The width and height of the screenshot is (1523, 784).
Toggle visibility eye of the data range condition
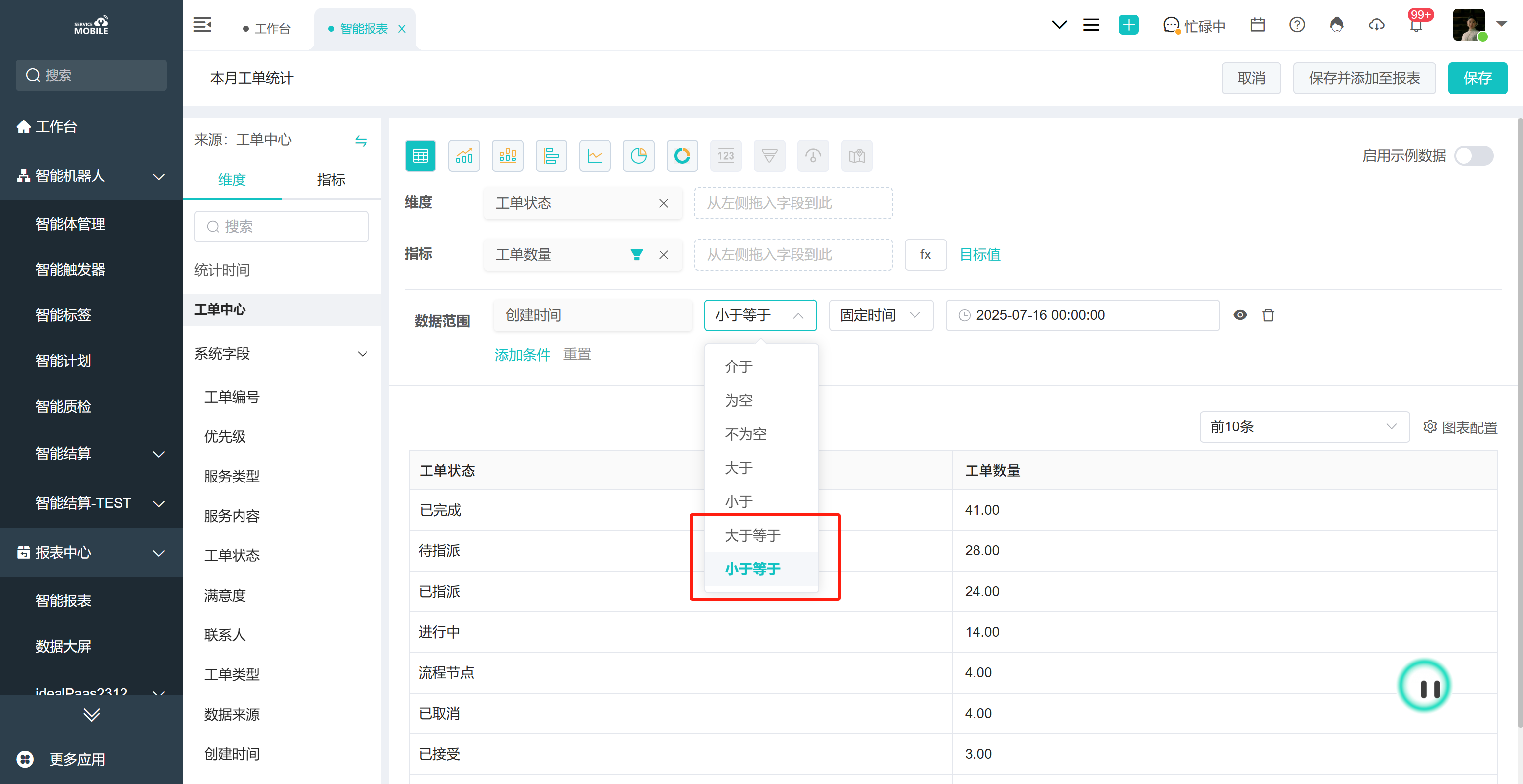(1240, 315)
